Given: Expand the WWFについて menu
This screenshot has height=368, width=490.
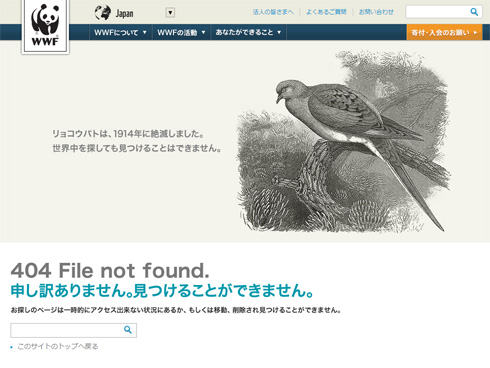Looking at the screenshot, I should (x=120, y=32).
